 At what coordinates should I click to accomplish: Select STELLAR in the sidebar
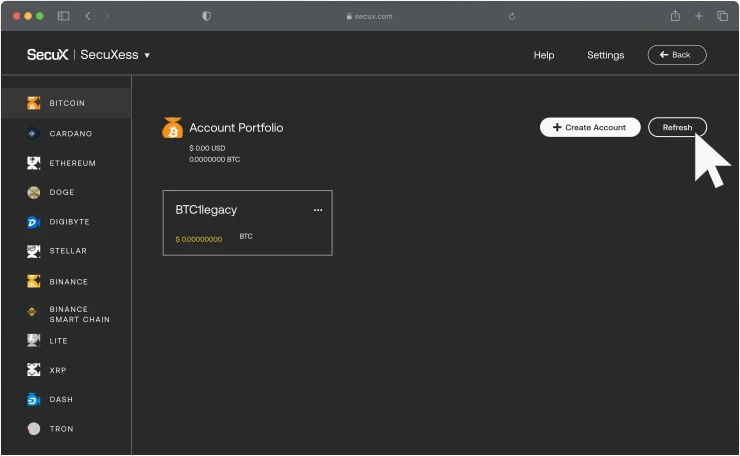(66, 251)
